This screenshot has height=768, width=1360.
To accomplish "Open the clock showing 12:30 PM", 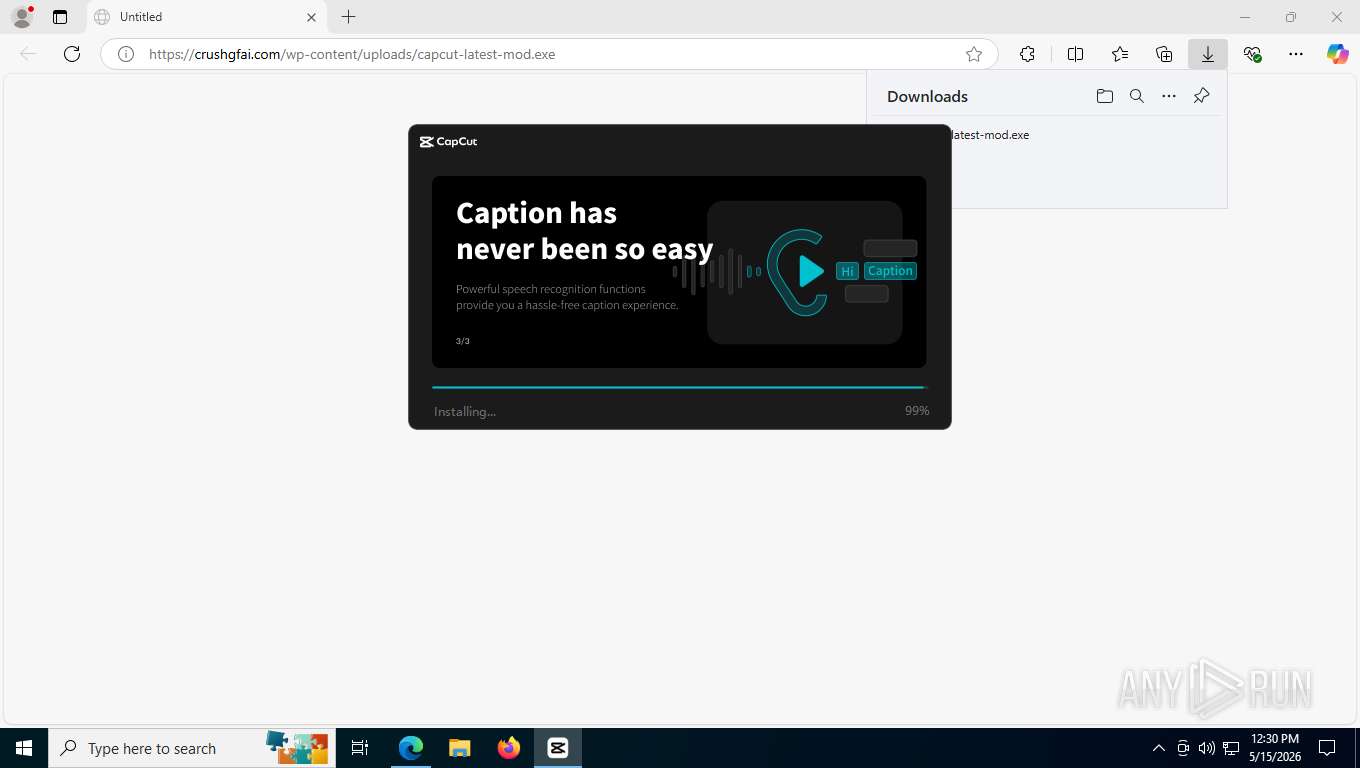I will click(x=1275, y=748).
